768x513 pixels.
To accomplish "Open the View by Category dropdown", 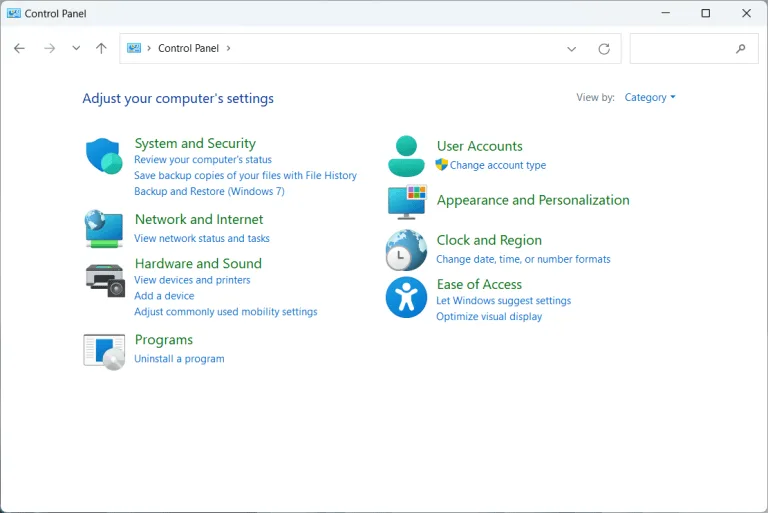I will (649, 98).
